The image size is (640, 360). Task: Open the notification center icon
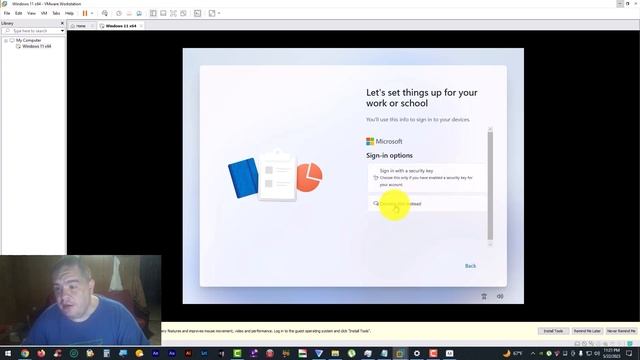point(629,353)
